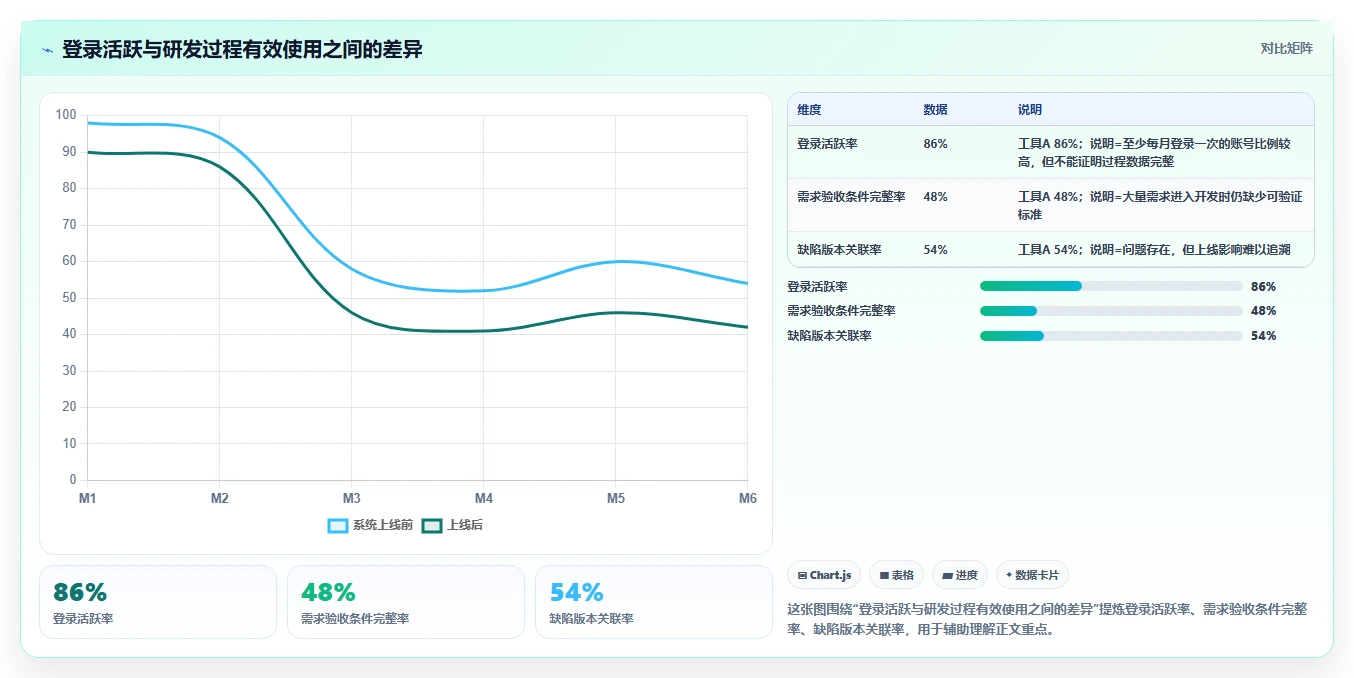Click the M3 x-axis label
The image size is (1354, 678).
tap(351, 498)
